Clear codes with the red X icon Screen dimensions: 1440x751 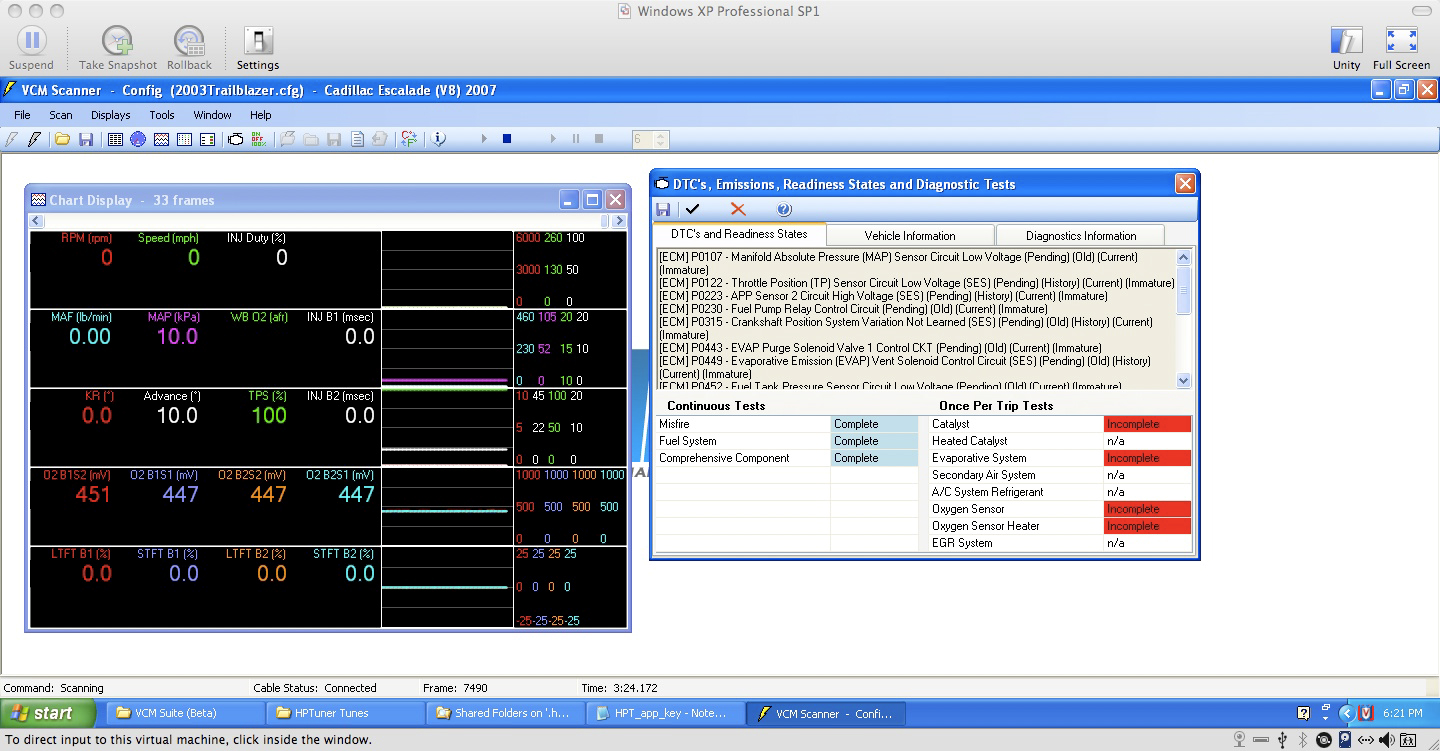click(x=738, y=209)
